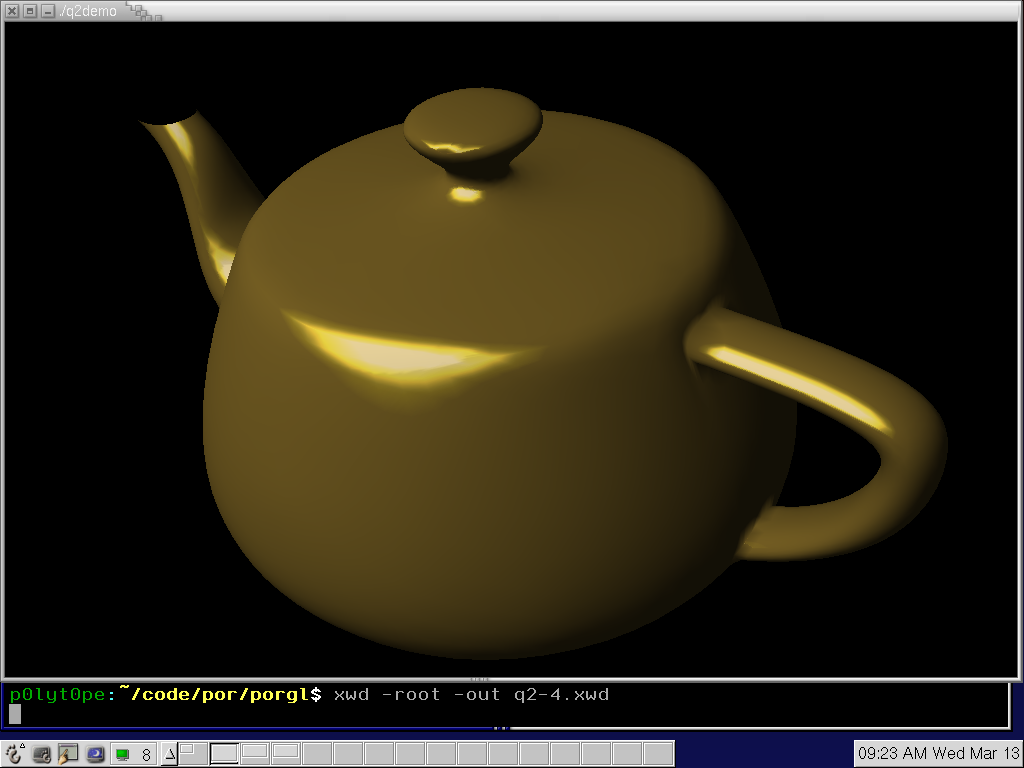Select the highlighted active pager workspace
This screenshot has height=768, width=1024.
click(x=224, y=753)
